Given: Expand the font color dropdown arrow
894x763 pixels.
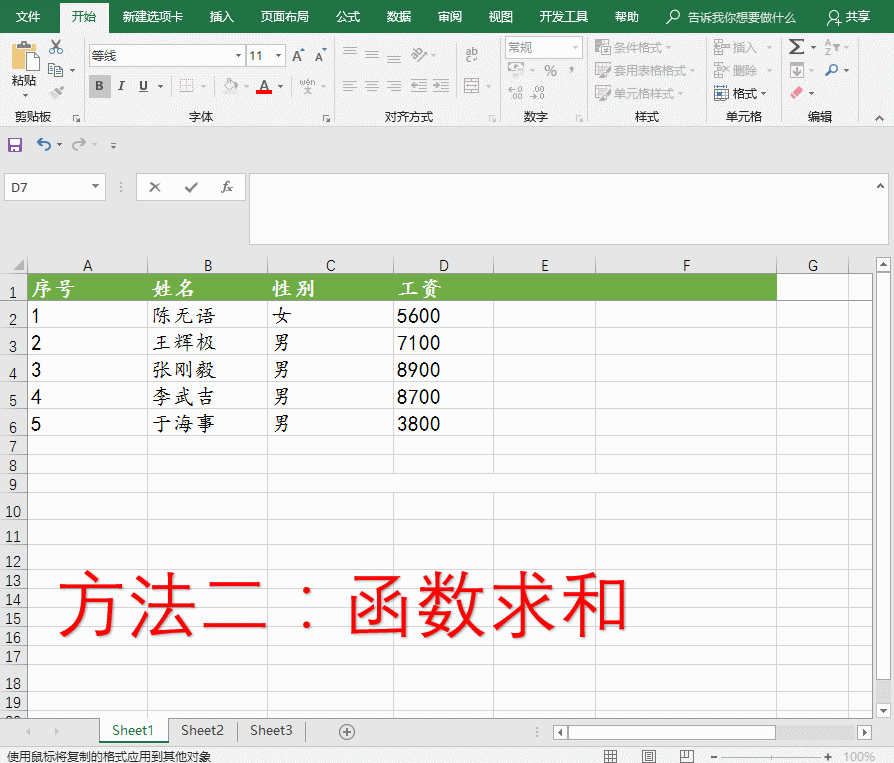Looking at the screenshot, I should 281,87.
